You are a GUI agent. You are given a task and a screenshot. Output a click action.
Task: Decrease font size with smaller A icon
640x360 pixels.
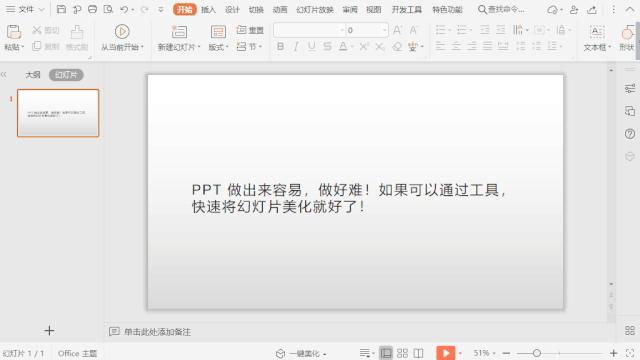pos(413,30)
